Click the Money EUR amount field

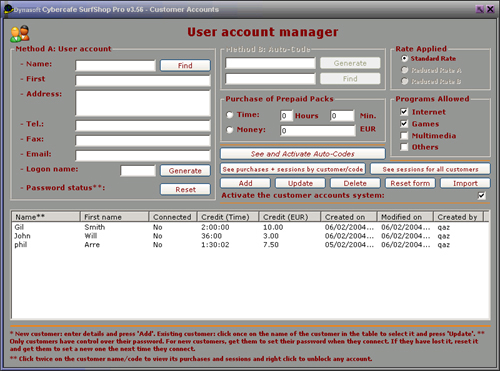point(318,130)
